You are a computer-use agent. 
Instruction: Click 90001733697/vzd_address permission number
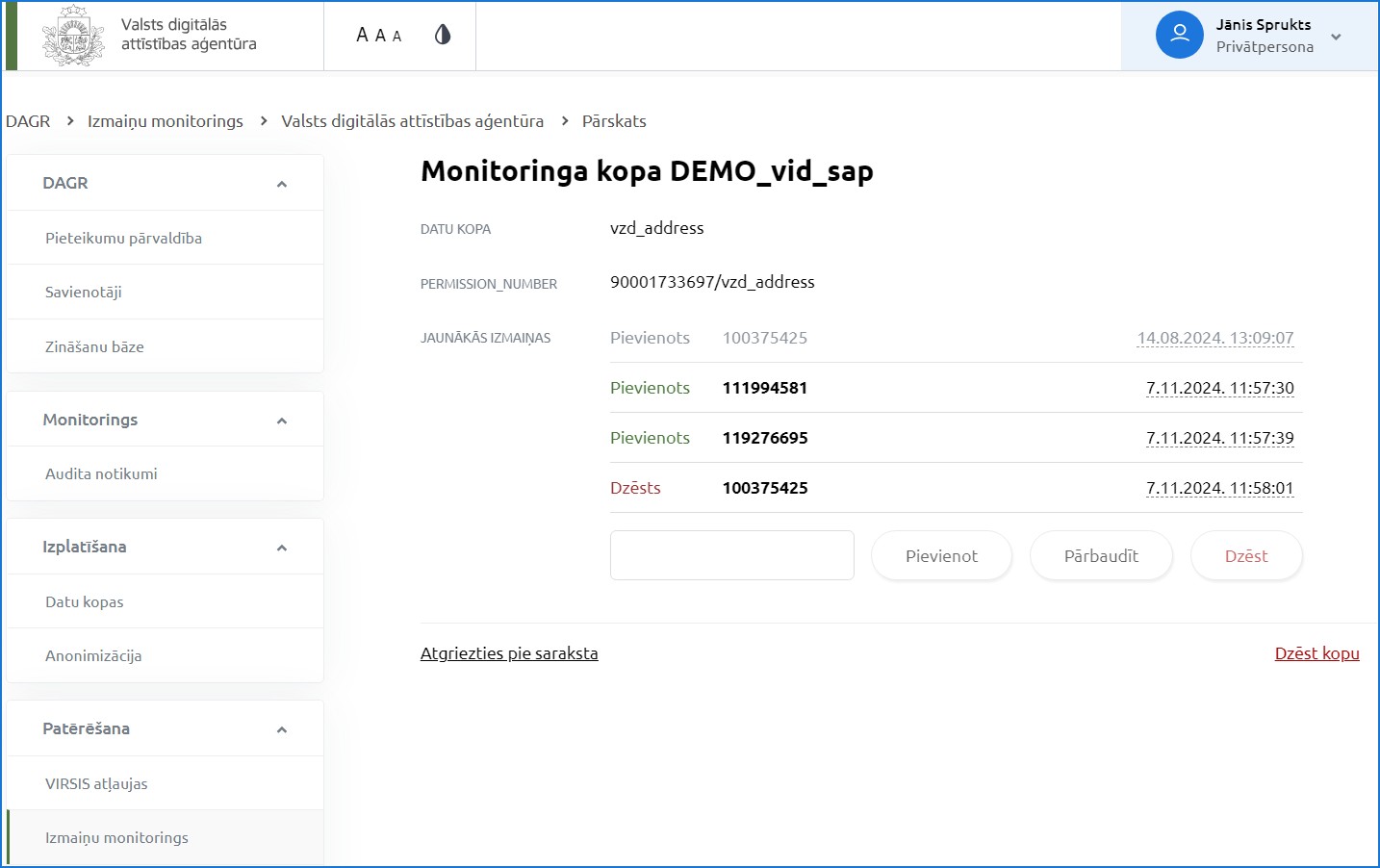pyautogui.click(x=712, y=282)
